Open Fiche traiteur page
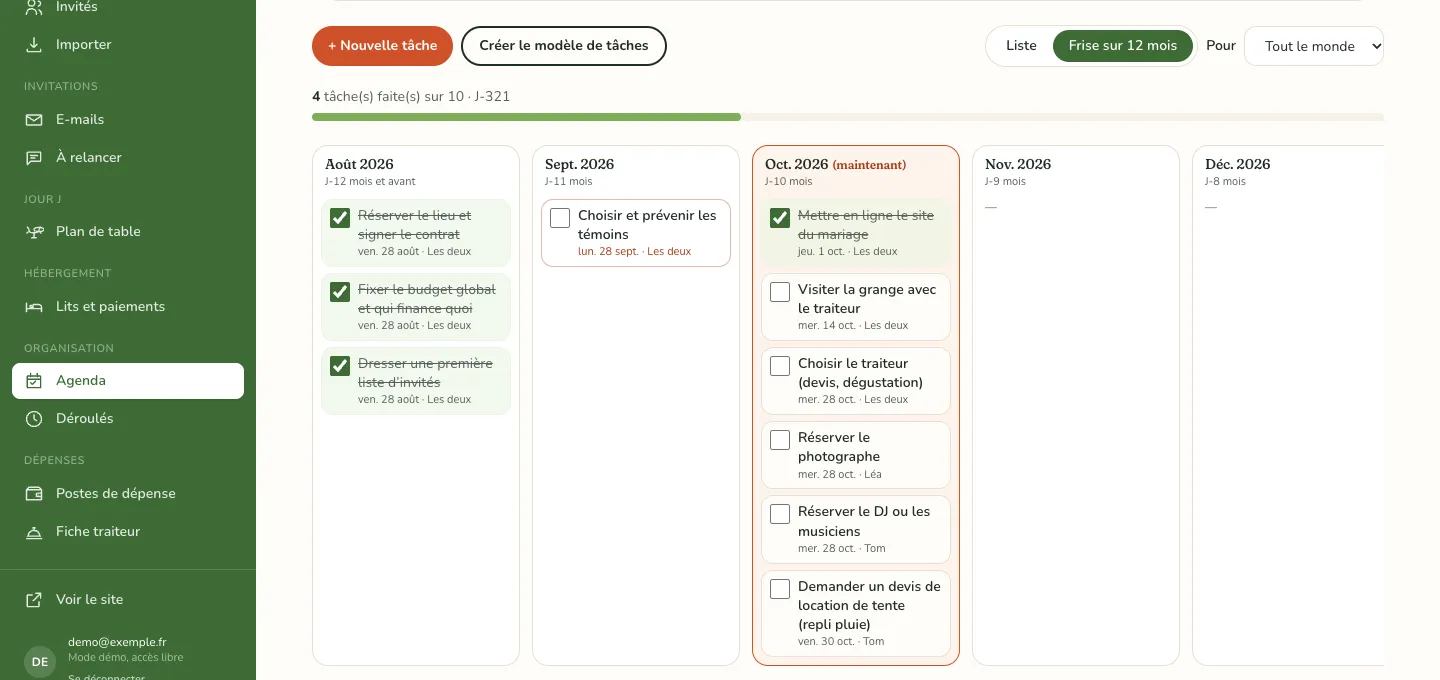 point(128,532)
